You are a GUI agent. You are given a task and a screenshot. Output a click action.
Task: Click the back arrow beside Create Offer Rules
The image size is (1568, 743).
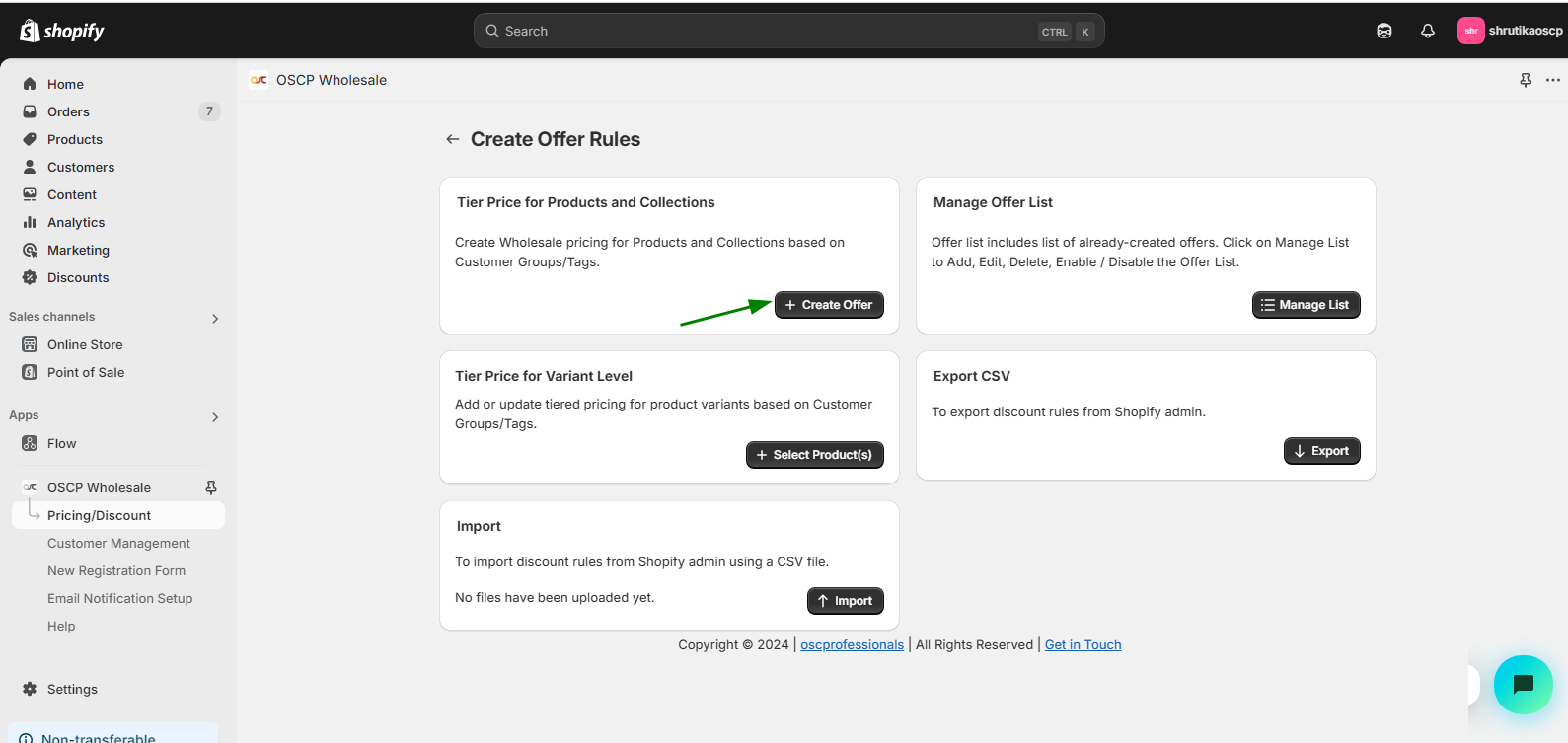coord(452,139)
